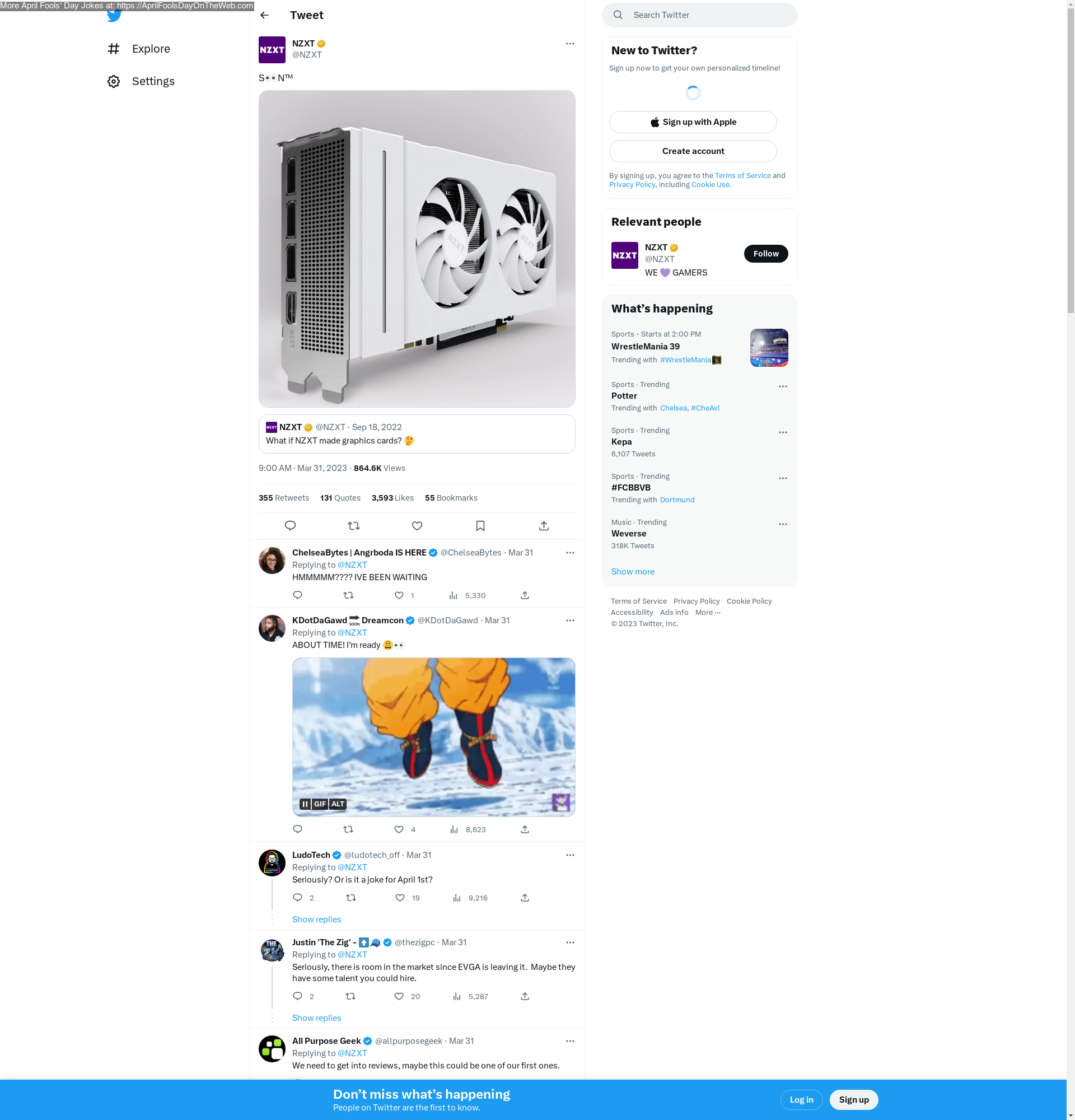Share the main NZXT tweet

pos(544,526)
